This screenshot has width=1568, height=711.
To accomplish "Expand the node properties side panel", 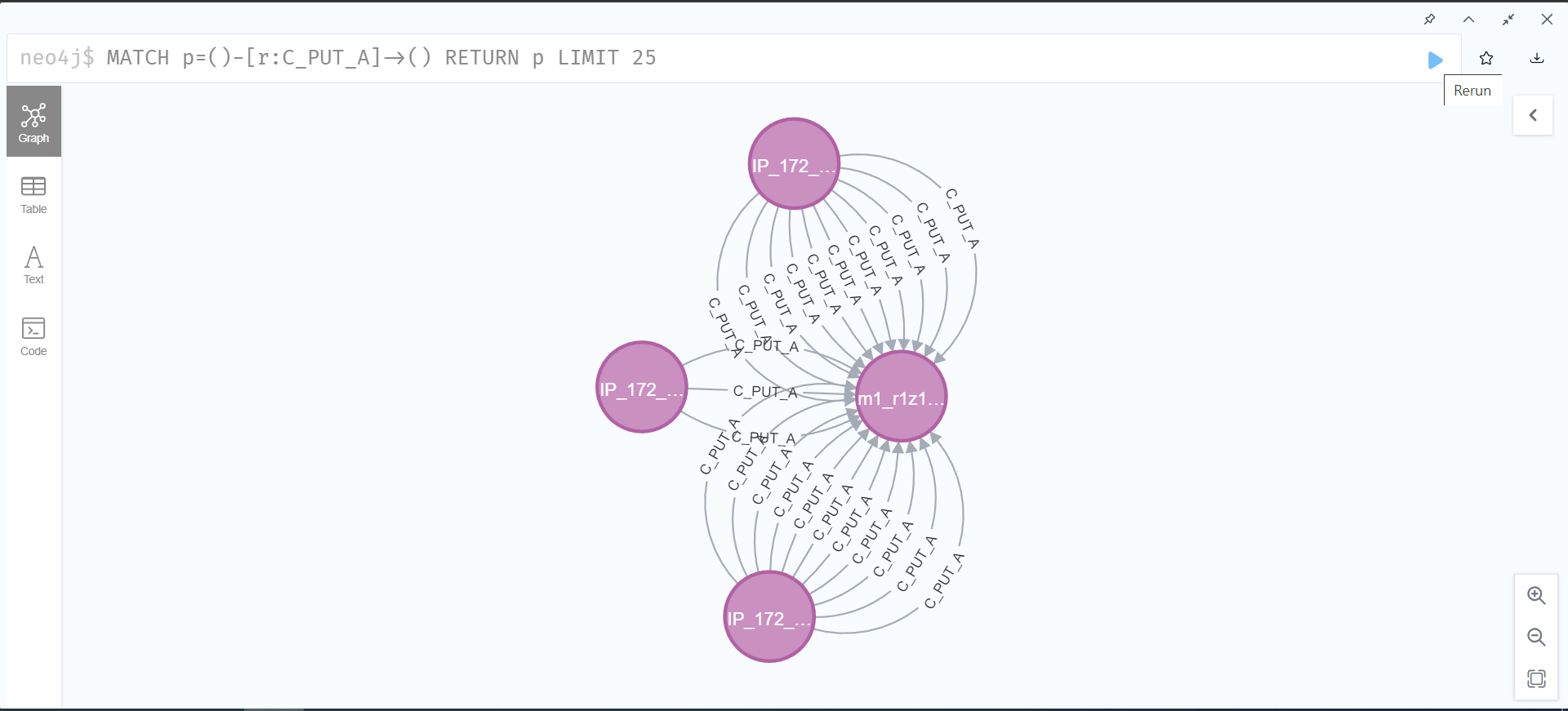I will tap(1533, 115).
